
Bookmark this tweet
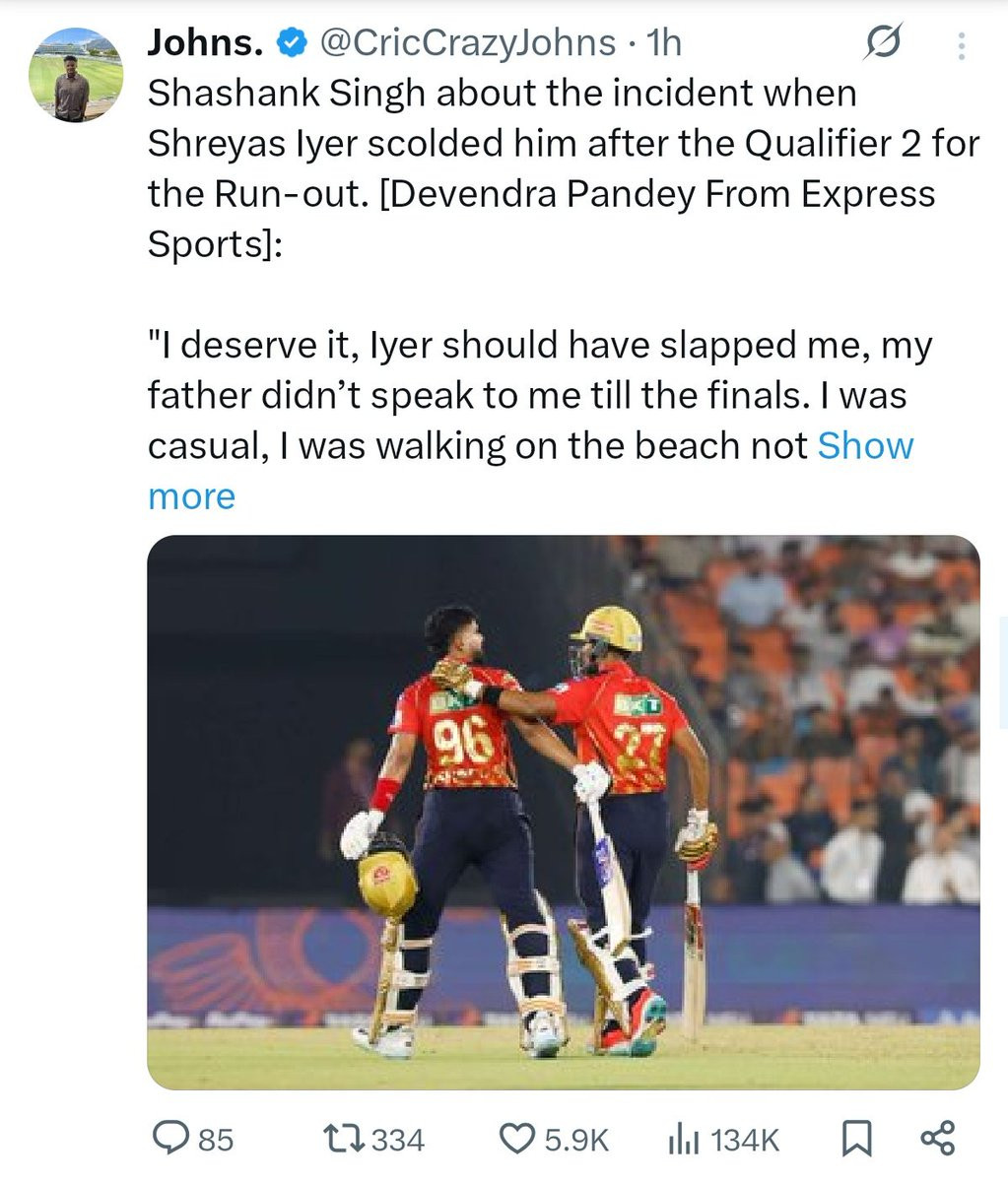pos(855,1140)
